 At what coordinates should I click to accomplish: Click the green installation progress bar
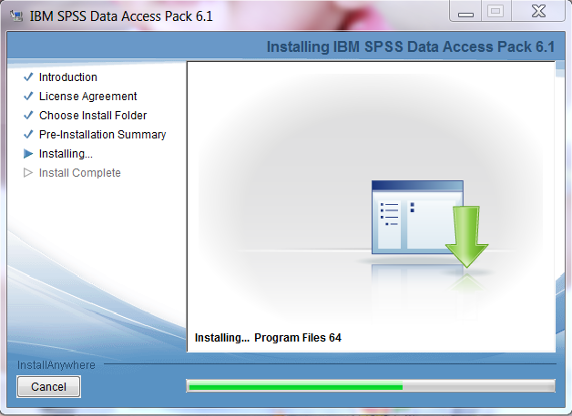[x=371, y=386]
